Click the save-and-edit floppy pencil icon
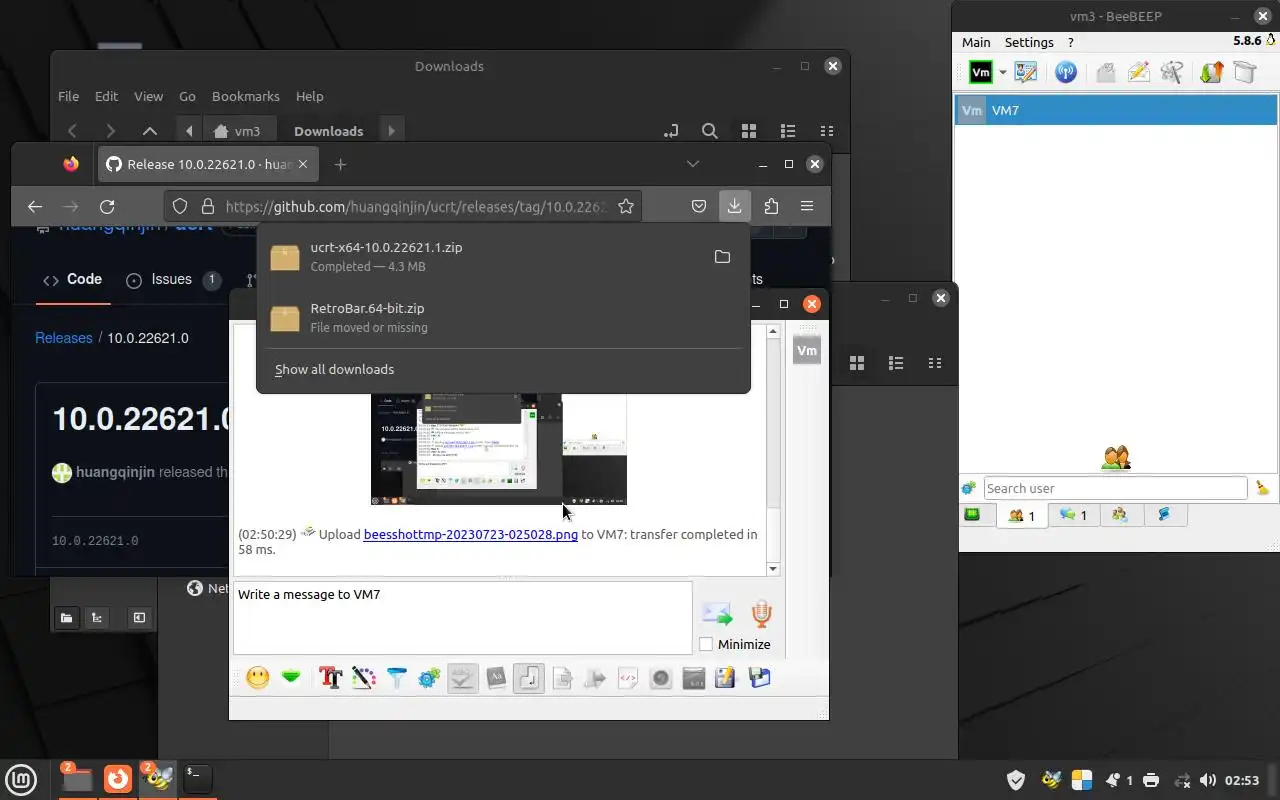Viewport: 1280px width, 800px height. coord(726,678)
